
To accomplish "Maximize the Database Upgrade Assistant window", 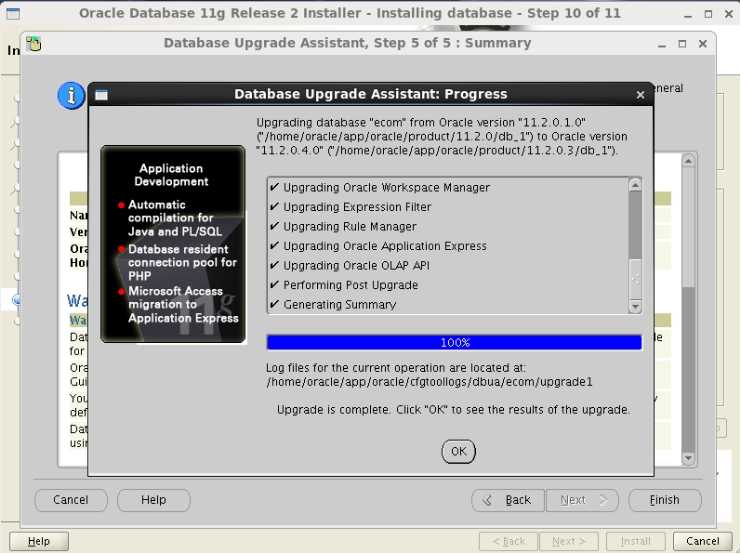I will 682,44.
